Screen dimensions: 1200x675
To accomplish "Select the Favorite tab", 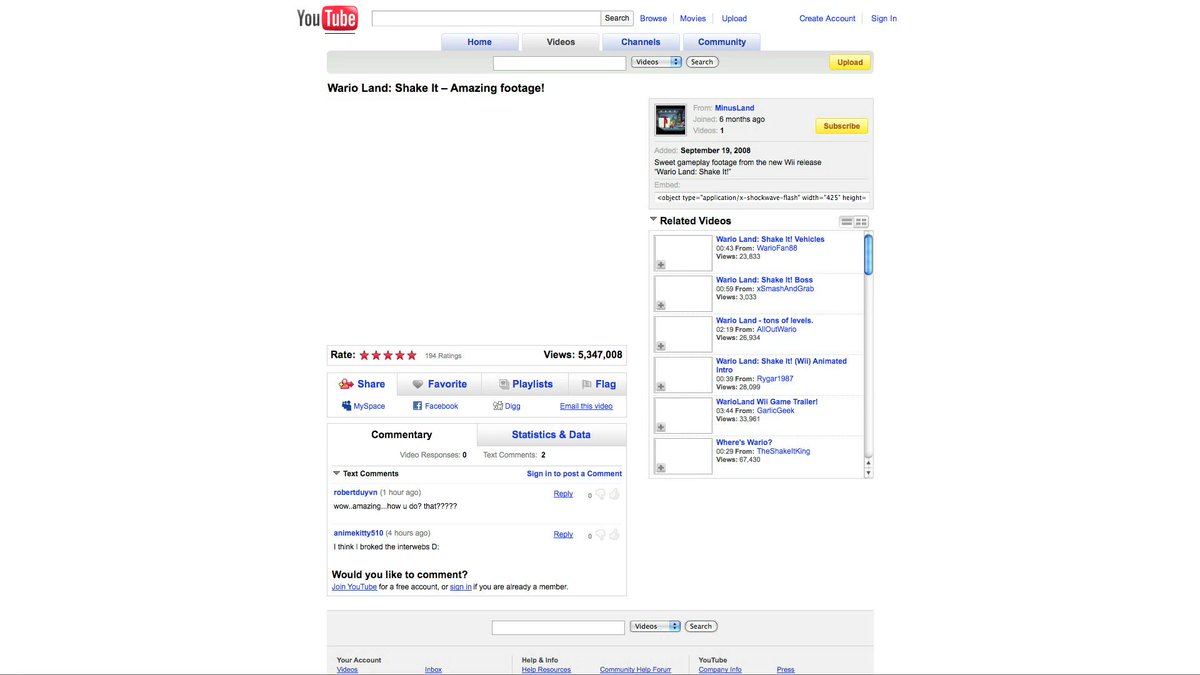I will pyautogui.click(x=440, y=384).
